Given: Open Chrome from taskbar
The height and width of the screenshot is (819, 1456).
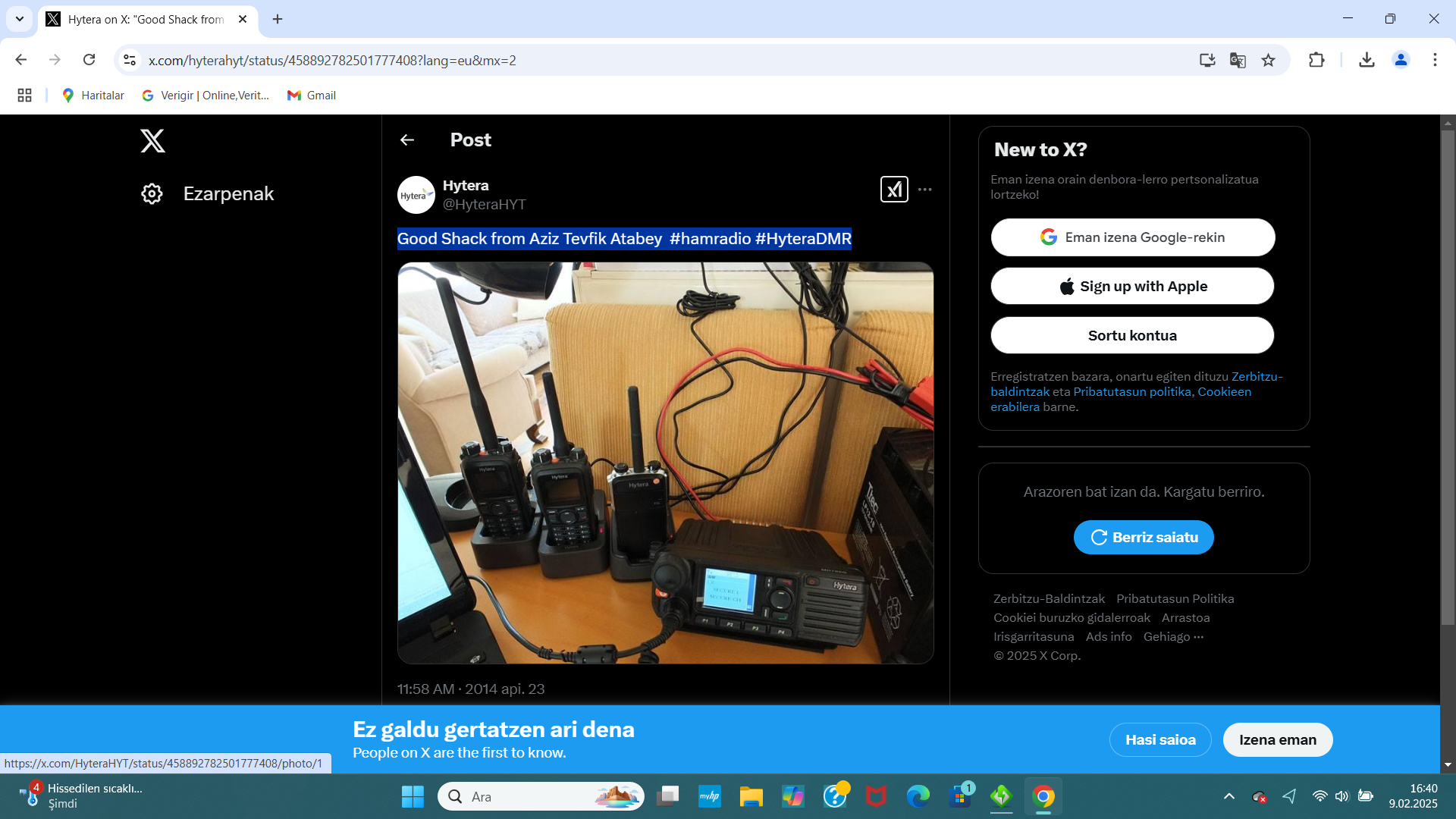Looking at the screenshot, I should pyautogui.click(x=1043, y=796).
